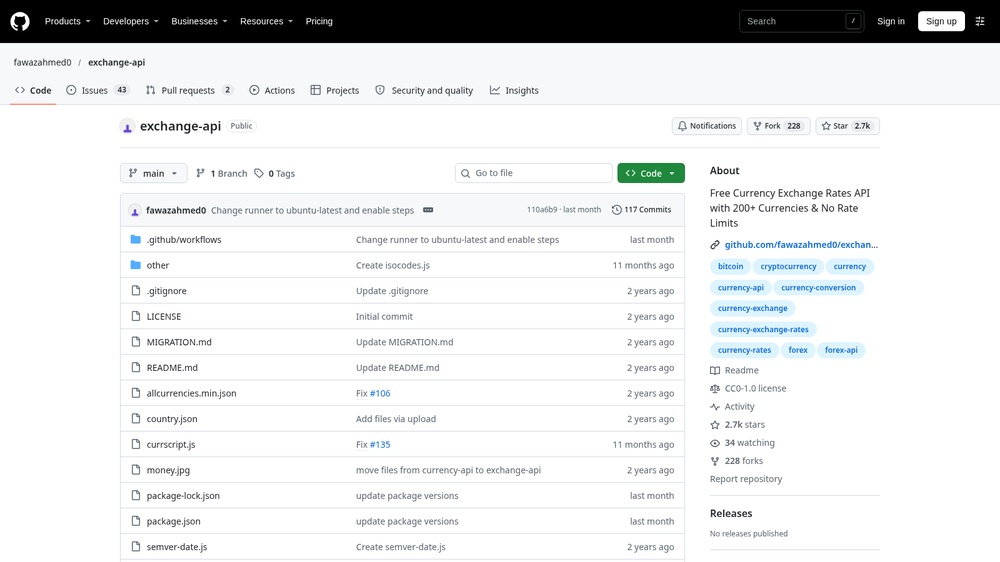Select the file icon for money.jpg

135,470
